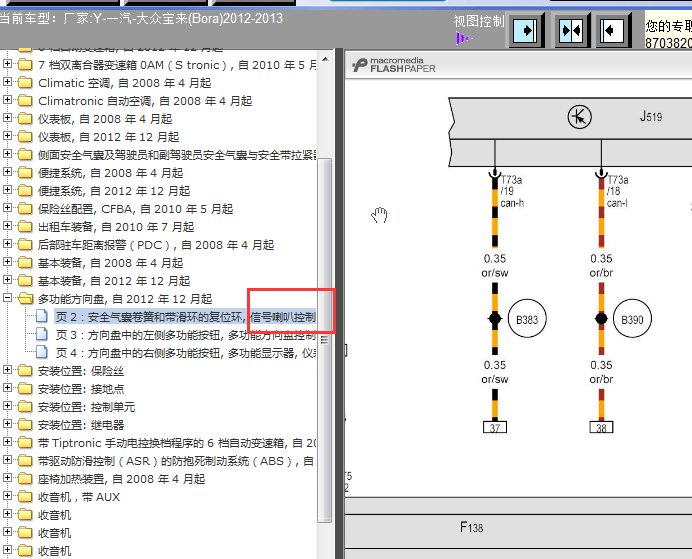
Task: Select 带驱动防滑控制 ASR ABS entry
Action: point(176,461)
